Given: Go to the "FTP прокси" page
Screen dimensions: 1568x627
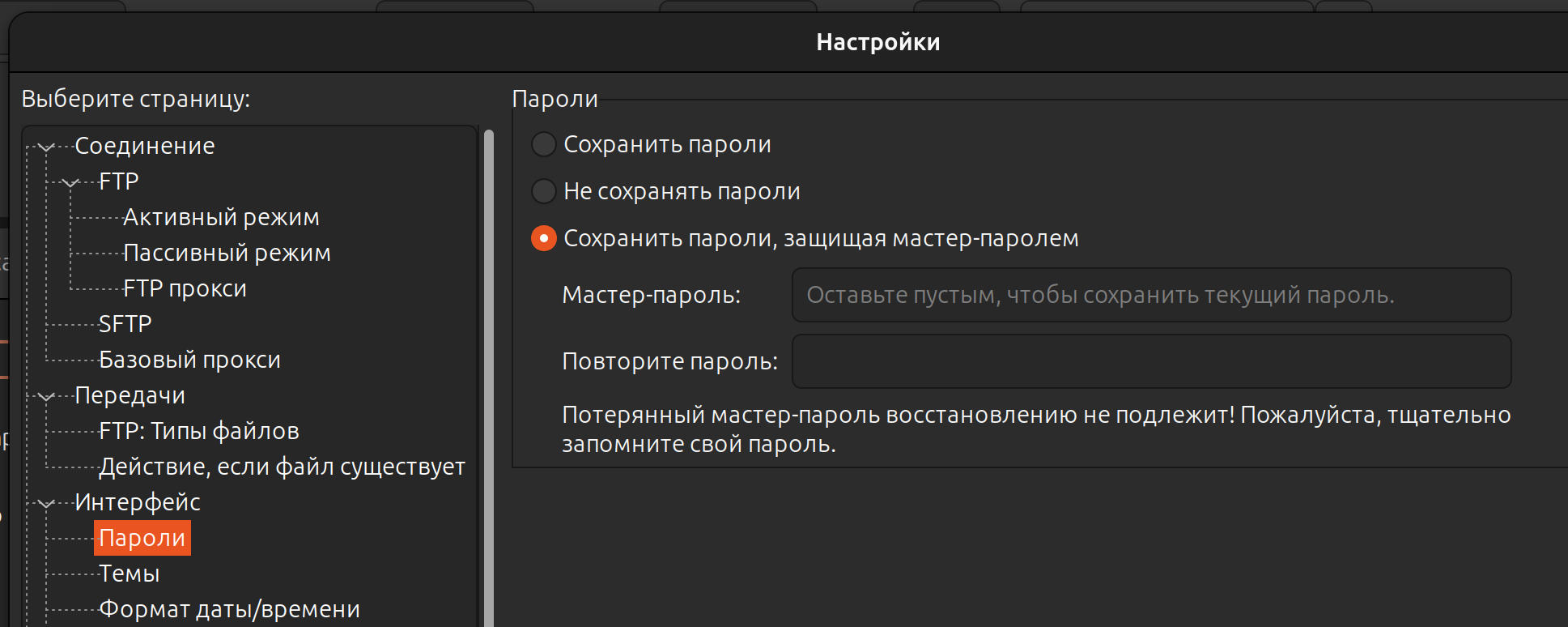Looking at the screenshot, I should pos(185,289).
